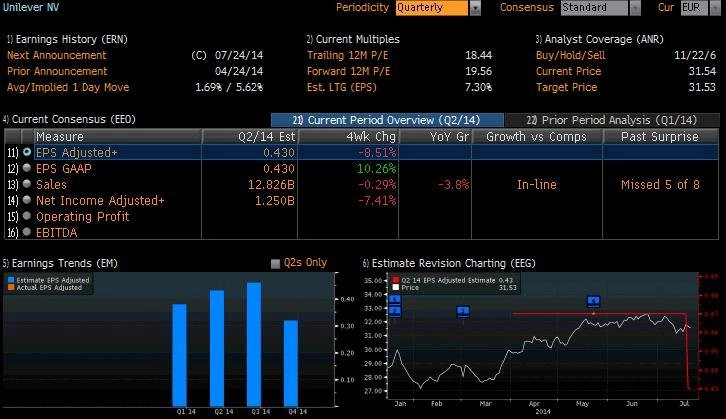Image resolution: width=726 pixels, height=419 pixels.
Task: Click the white Price legend swatch
Action: (x=396, y=288)
